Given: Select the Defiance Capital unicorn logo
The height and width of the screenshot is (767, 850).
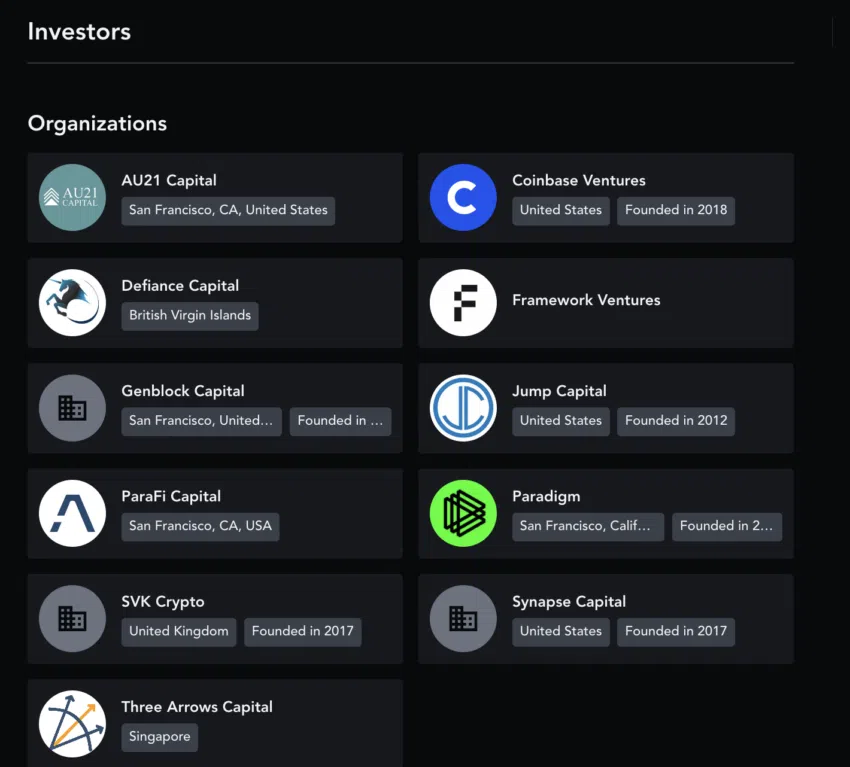Looking at the screenshot, I should (x=72, y=302).
